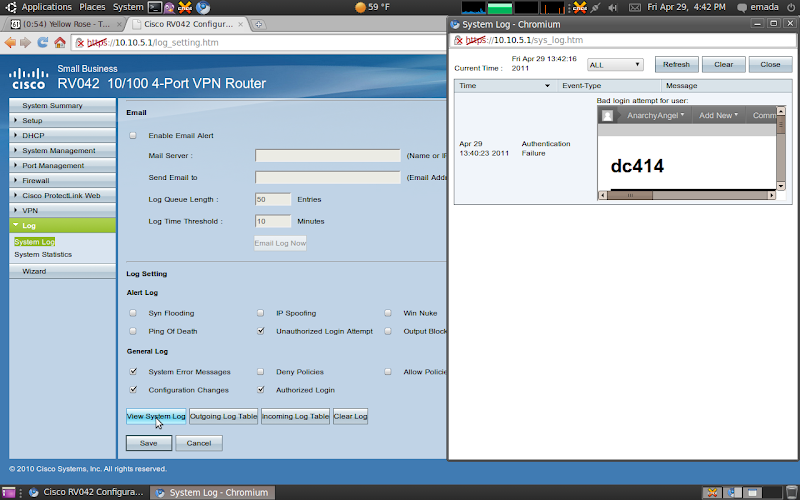800x500 pixels.
Task: Open the ALL log filter dropdown
Action: (x=615, y=65)
